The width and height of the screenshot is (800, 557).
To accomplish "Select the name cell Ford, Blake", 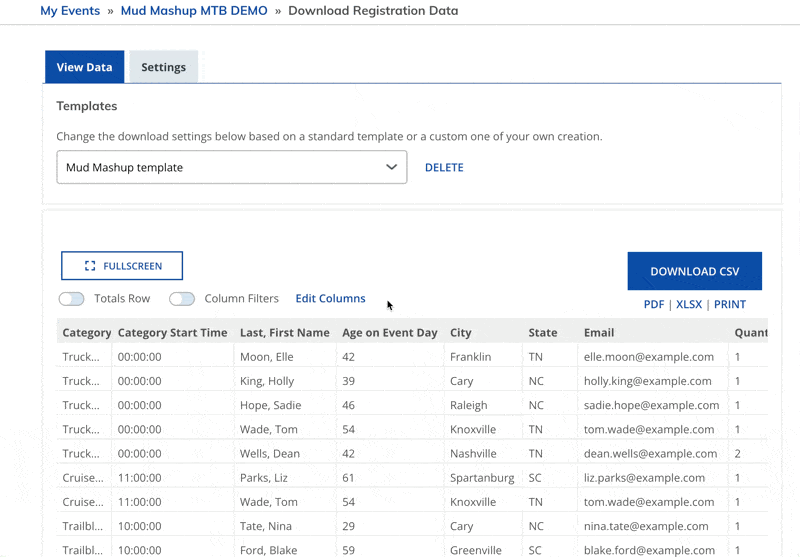I will pos(268,550).
